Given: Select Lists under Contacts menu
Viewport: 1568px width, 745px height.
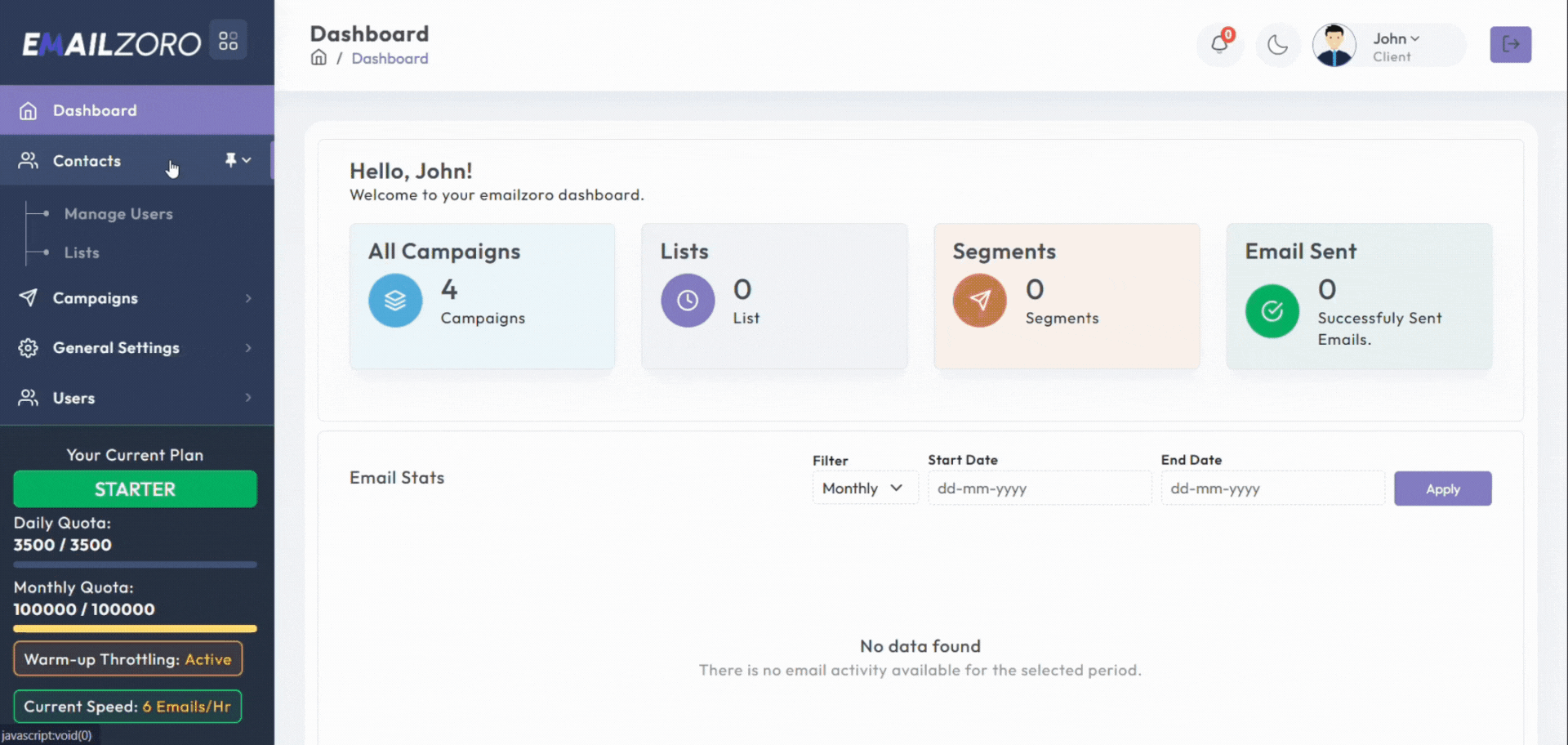Looking at the screenshot, I should click(81, 252).
